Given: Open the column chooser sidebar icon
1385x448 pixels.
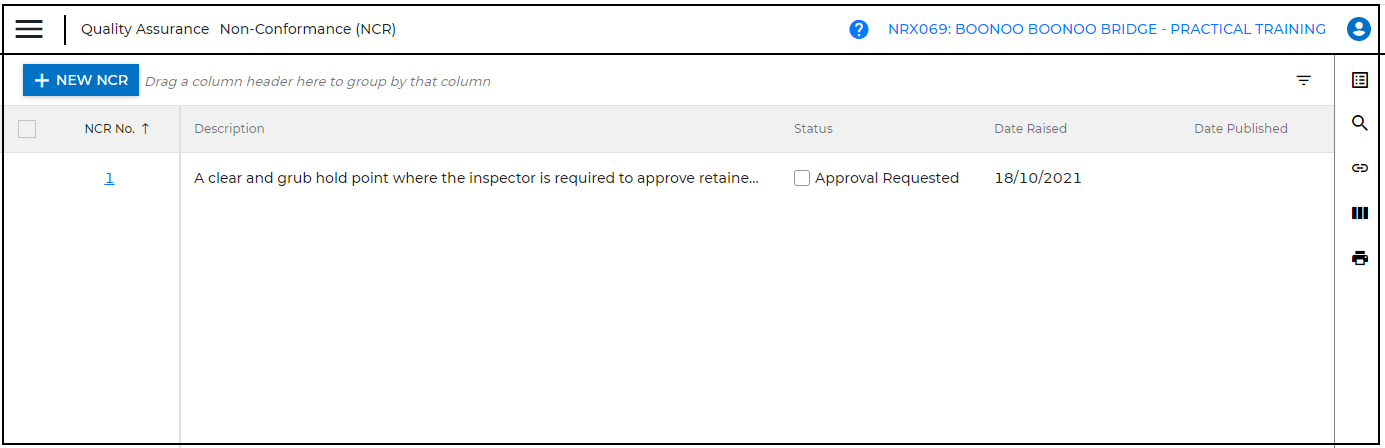Looking at the screenshot, I should pos(1359,213).
